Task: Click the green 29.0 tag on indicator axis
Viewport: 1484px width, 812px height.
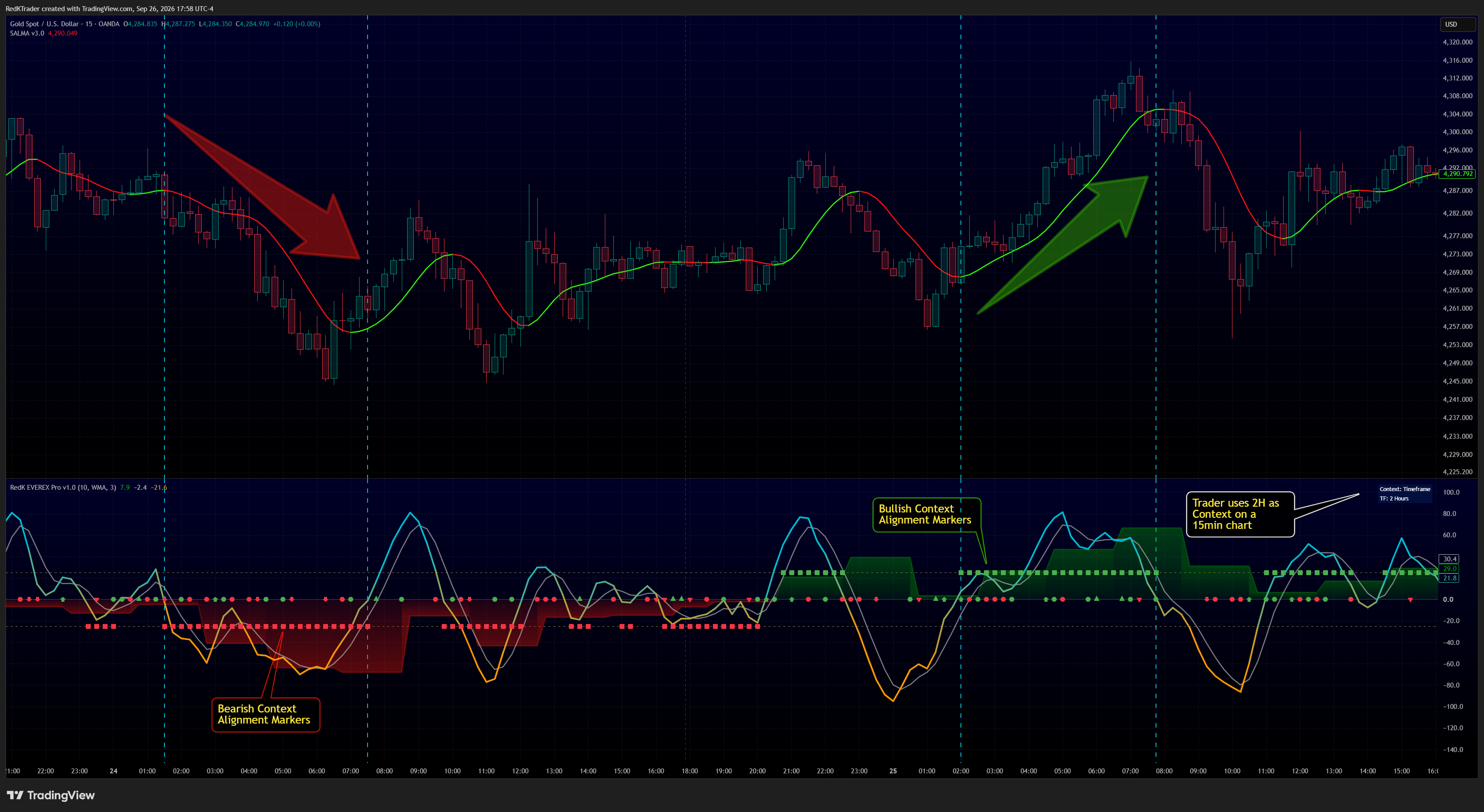Action: point(1449,568)
